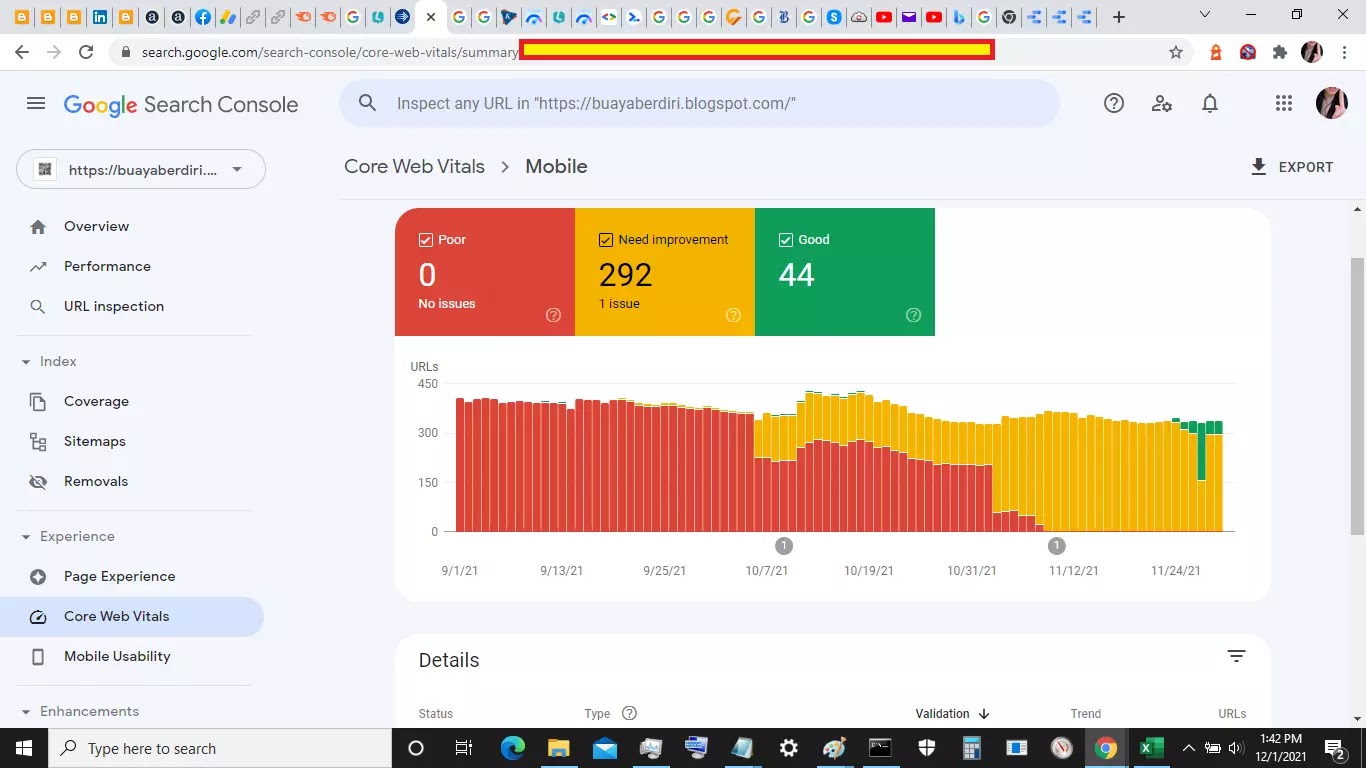Screen dimensions: 1366x768
Task: Bookmark this page with star icon
Action: coord(1176,52)
